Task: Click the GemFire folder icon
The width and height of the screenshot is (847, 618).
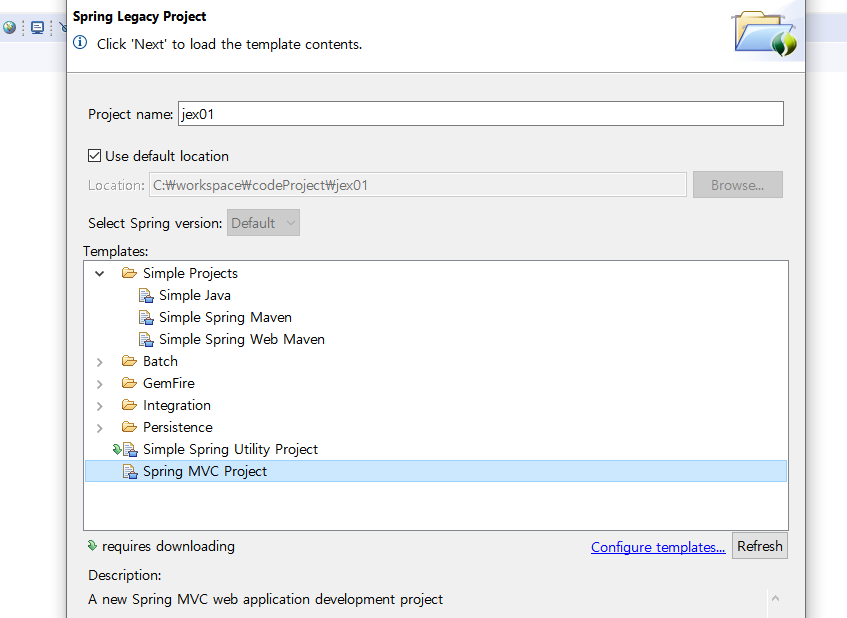Action: (129, 383)
